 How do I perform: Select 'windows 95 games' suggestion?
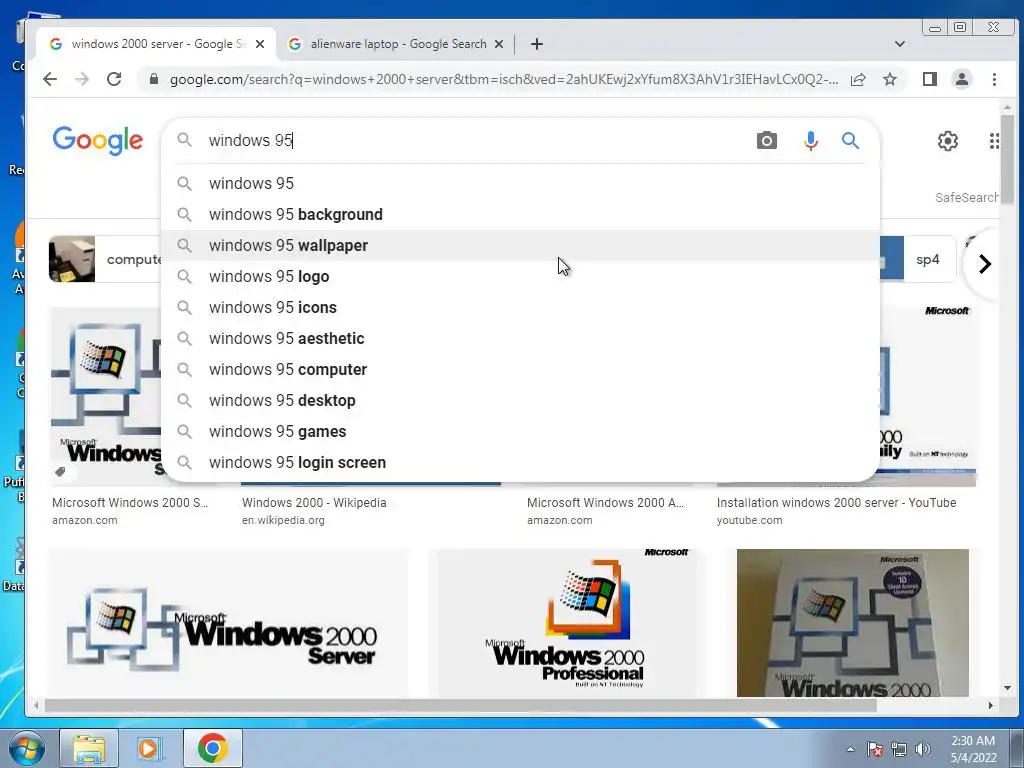click(520, 432)
